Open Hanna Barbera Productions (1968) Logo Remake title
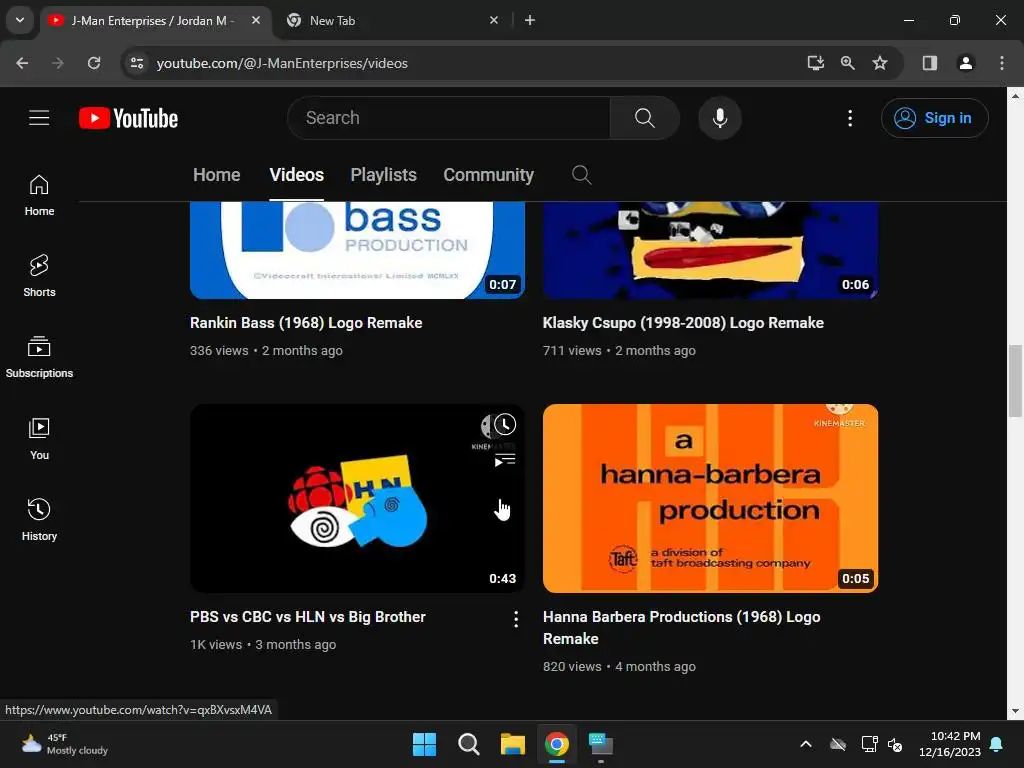This screenshot has width=1024, height=768. pos(681,628)
